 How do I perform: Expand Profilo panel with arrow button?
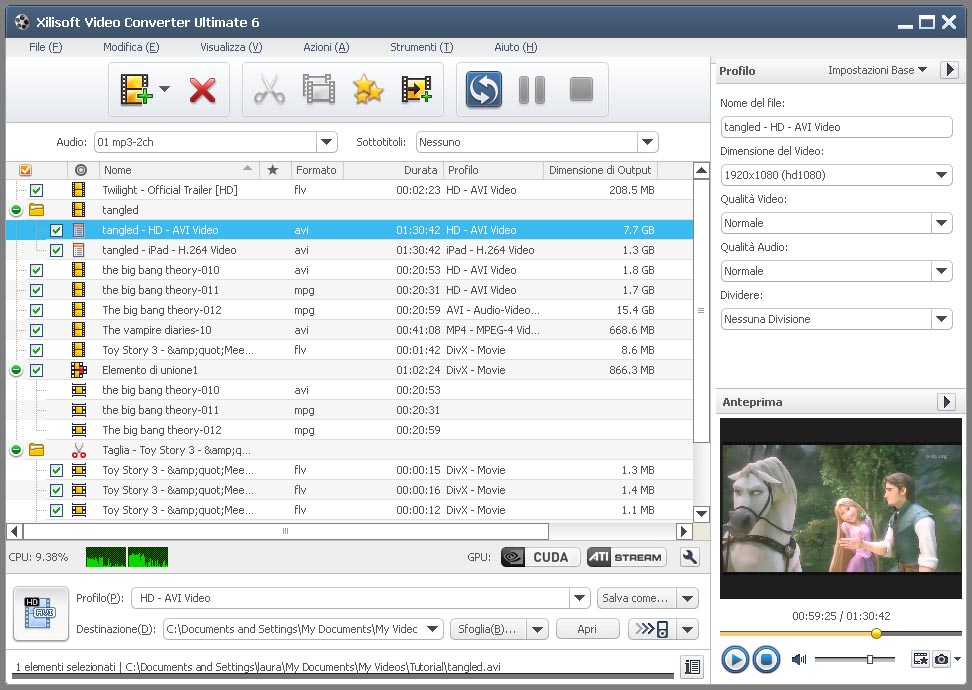click(x=949, y=70)
